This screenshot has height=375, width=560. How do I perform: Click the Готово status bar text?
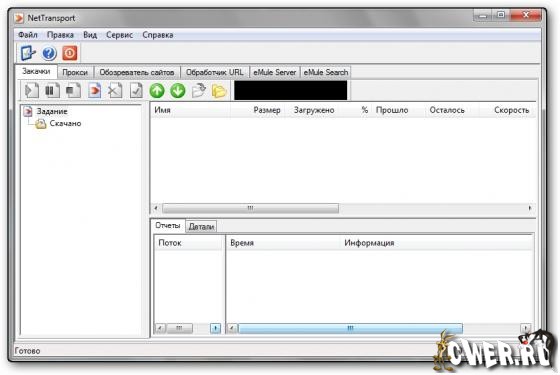click(28, 351)
